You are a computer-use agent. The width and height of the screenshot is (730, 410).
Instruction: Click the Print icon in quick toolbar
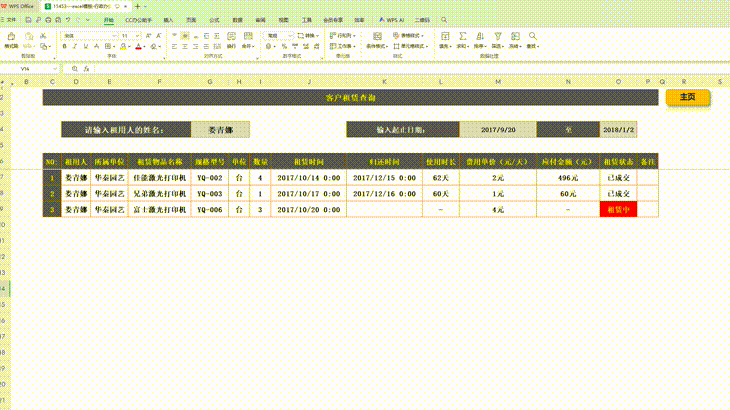(x=48, y=20)
